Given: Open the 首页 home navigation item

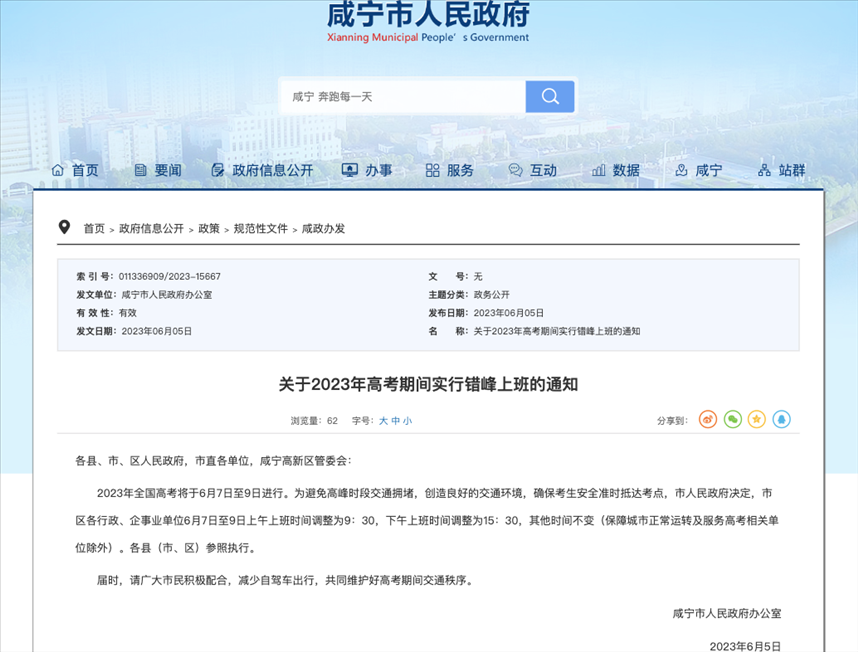Looking at the screenshot, I should (x=75, y=171).
